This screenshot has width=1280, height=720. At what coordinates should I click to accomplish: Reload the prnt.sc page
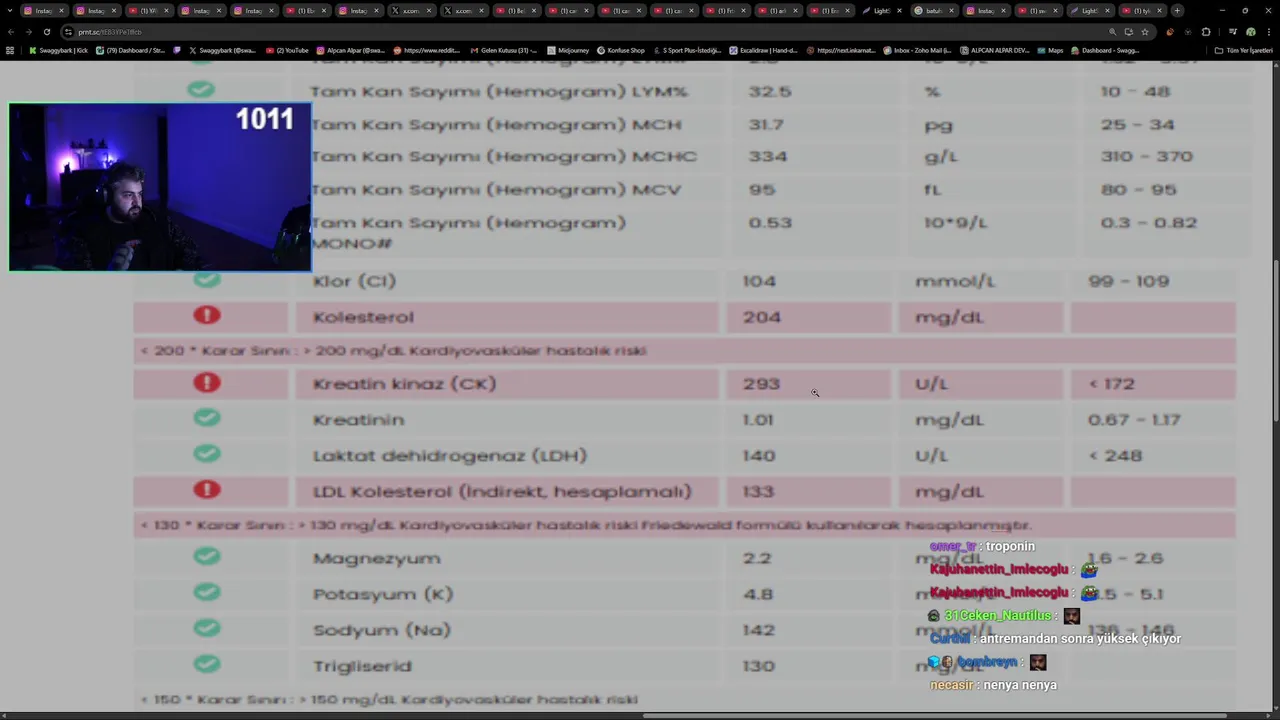(46, 31)
